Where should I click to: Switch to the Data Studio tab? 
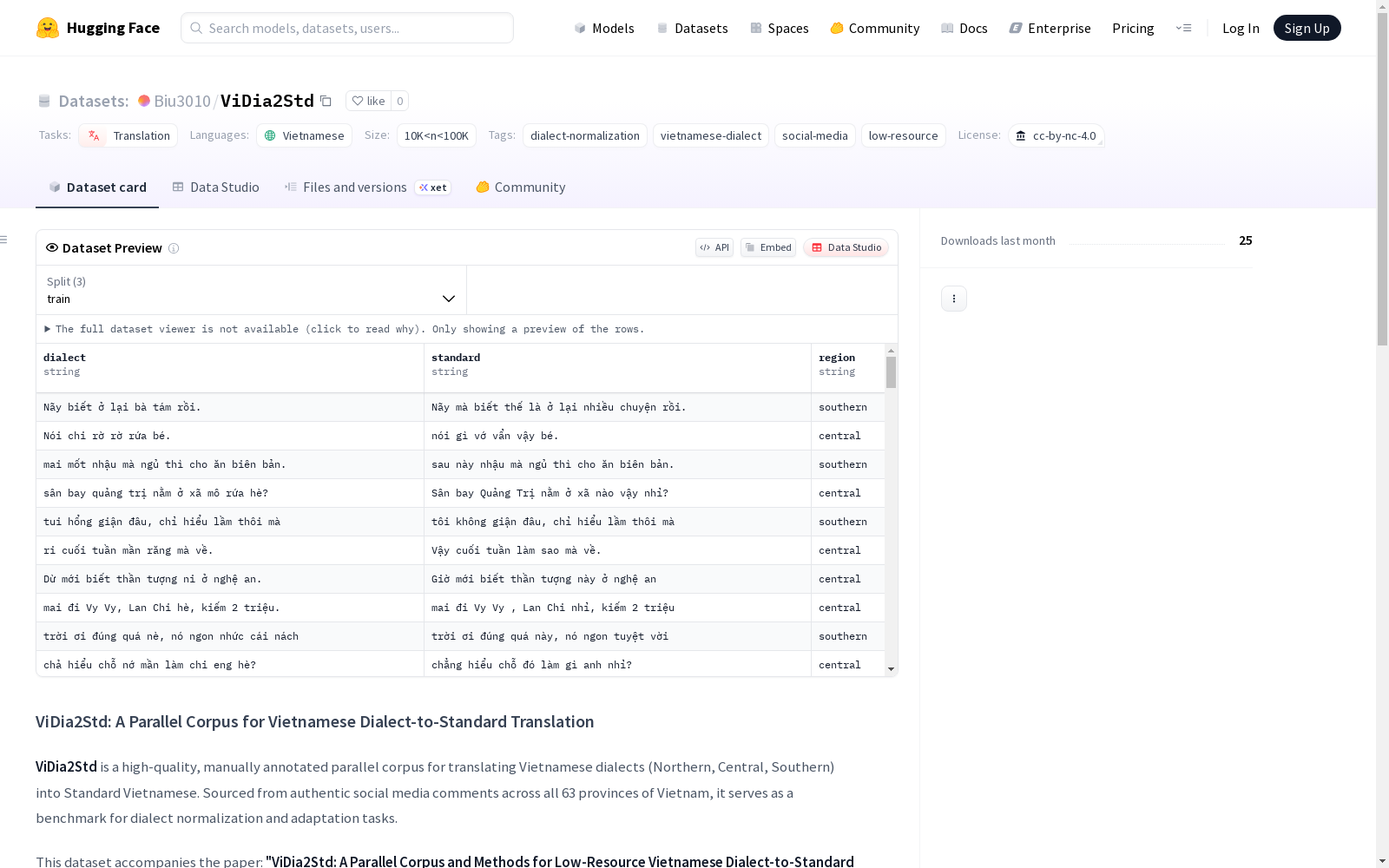(x=215, y=187)
